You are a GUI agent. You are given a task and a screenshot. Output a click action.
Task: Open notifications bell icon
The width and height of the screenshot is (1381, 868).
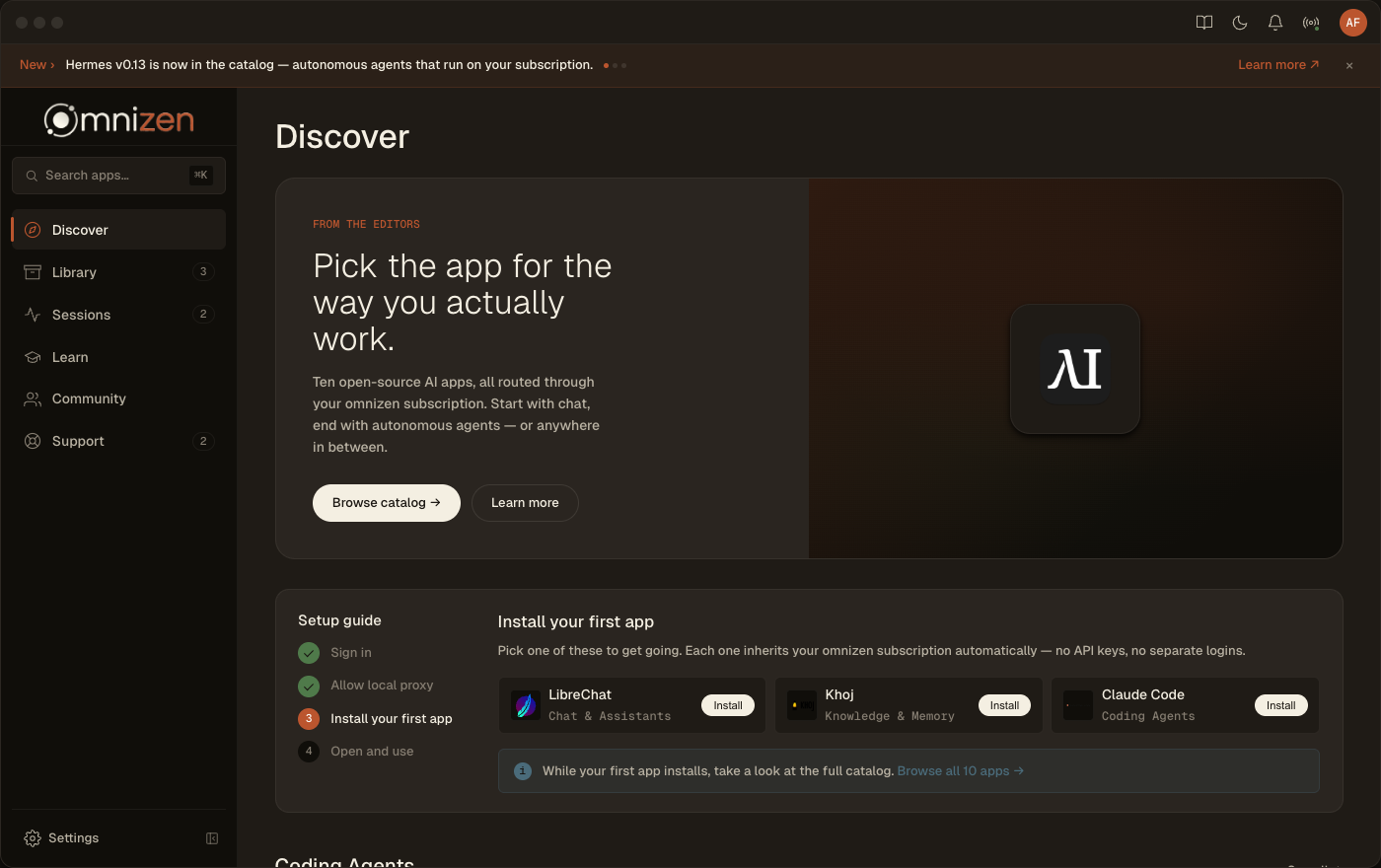pyautogui.click(x=1275, y=23)
